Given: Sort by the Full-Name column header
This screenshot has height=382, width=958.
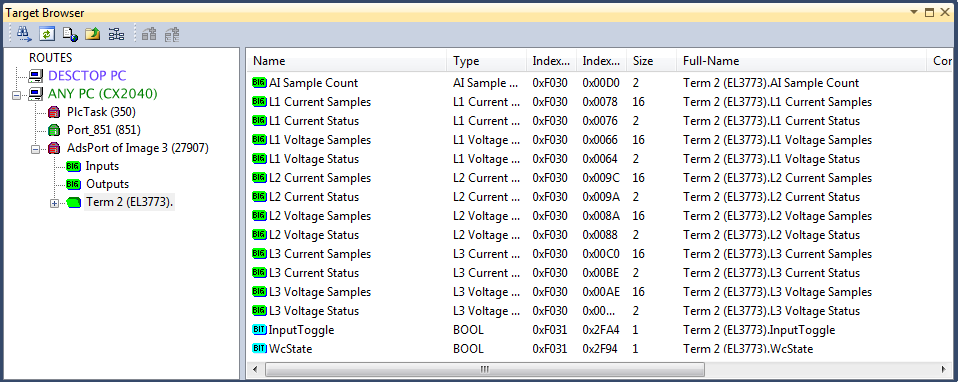Looking at the screenshot, I should pos(802,61).
